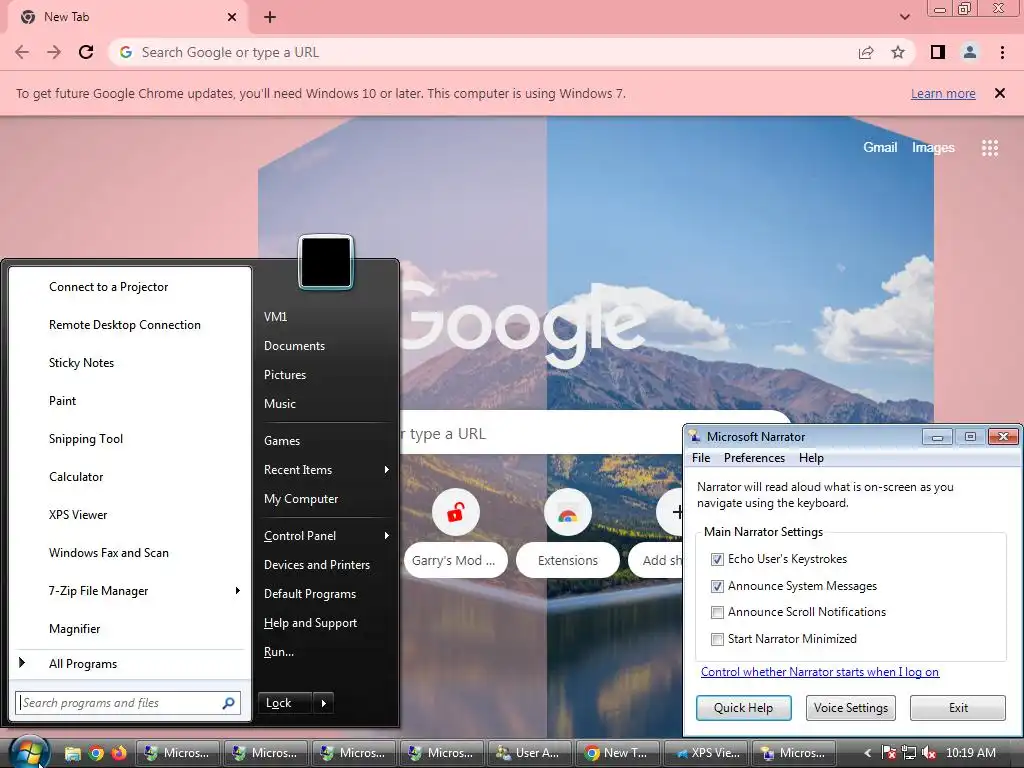The image size is (1024, 768).
Task: Open Garry's Mod shortcut icon
Action: [x=456, y=512]
